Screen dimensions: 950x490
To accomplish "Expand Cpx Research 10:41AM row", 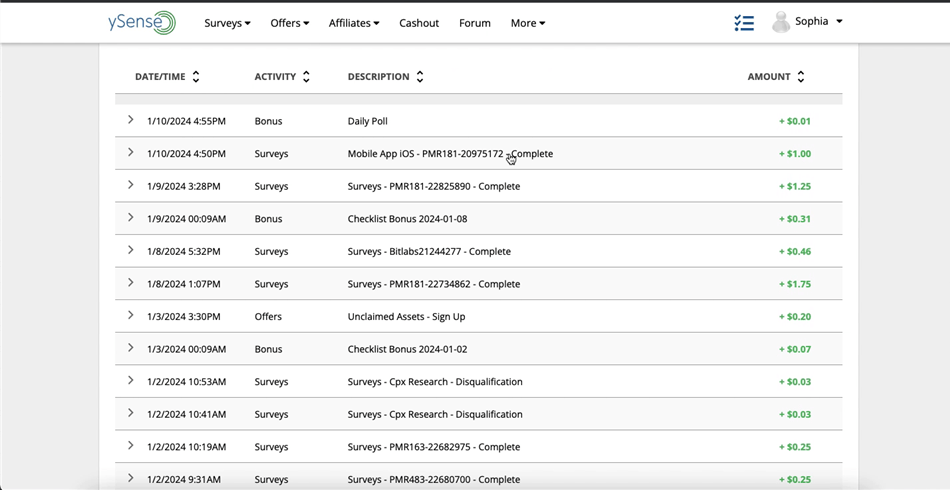I will [130, 413].
